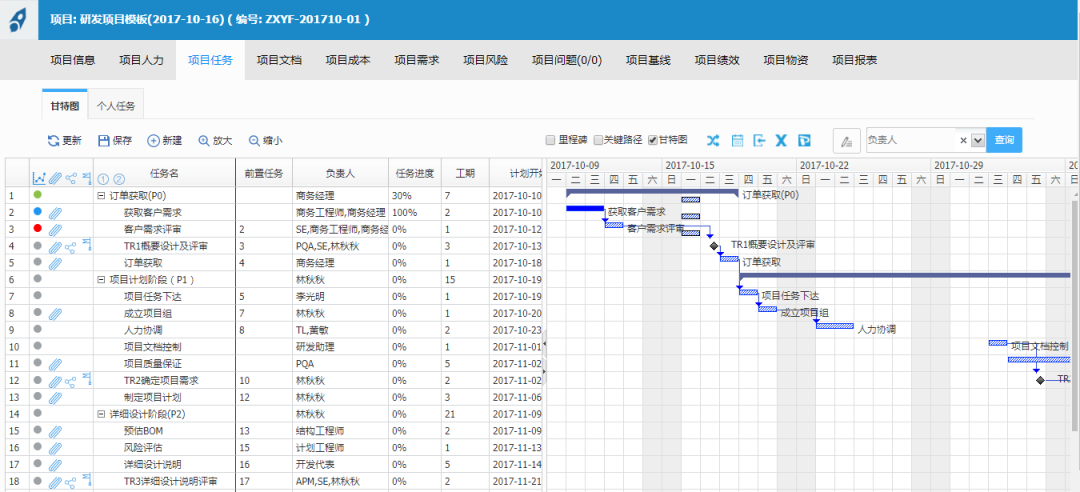Collapse the 项目计划阶段 (P1) group
The height and width of the screenshot is (492, 1080).
coord(101,280)
